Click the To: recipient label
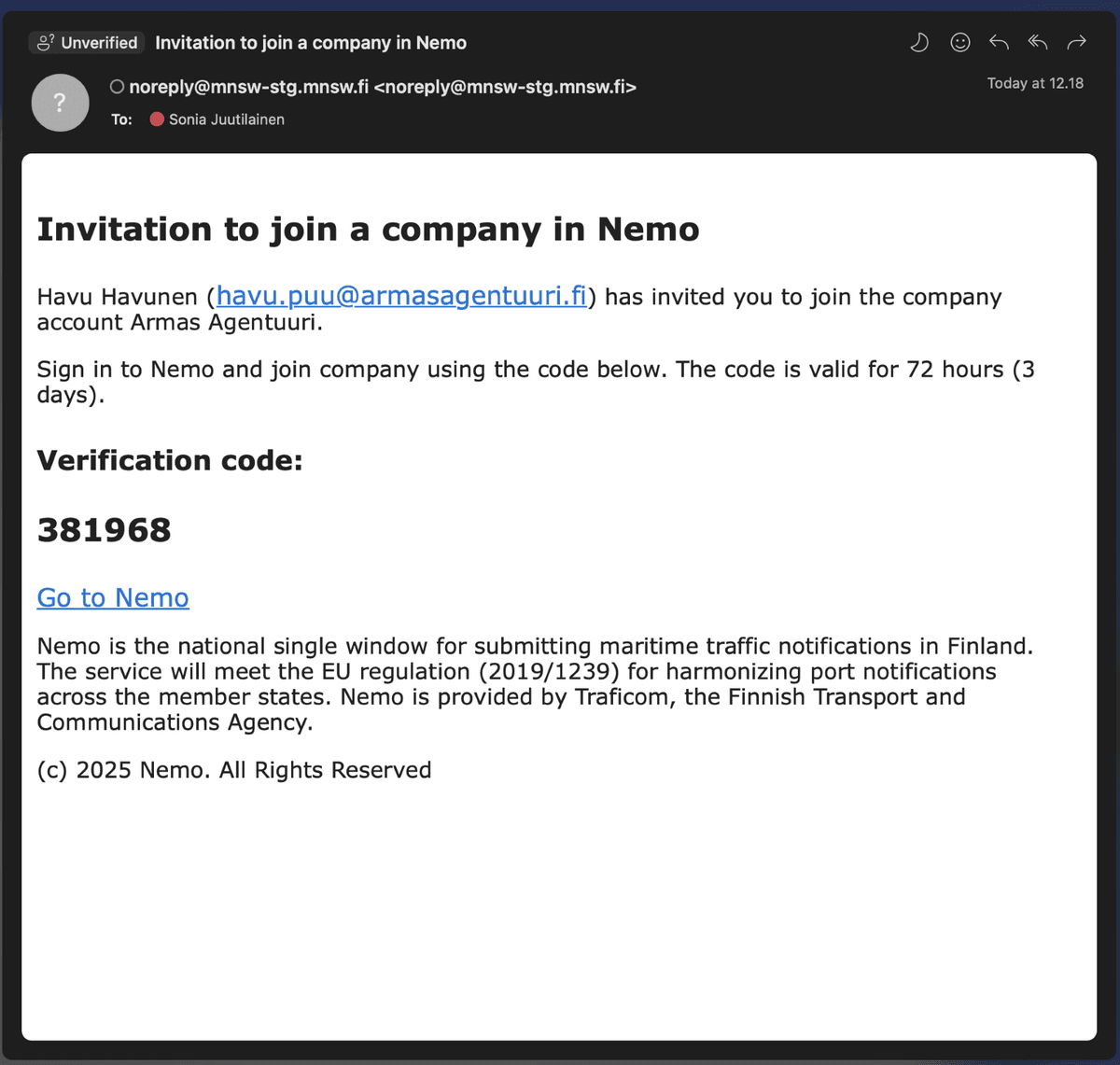This screenshot has height=1065, width=1120. click(x=121, y=119)
